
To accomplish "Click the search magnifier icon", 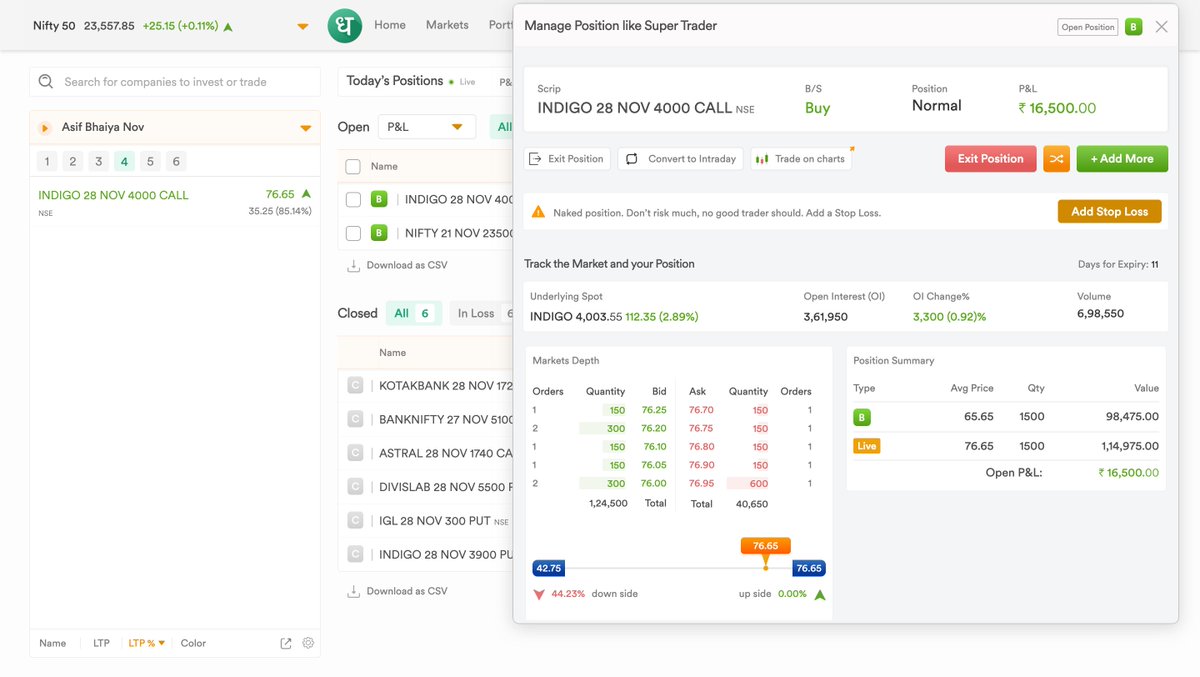I will [46, 82].
